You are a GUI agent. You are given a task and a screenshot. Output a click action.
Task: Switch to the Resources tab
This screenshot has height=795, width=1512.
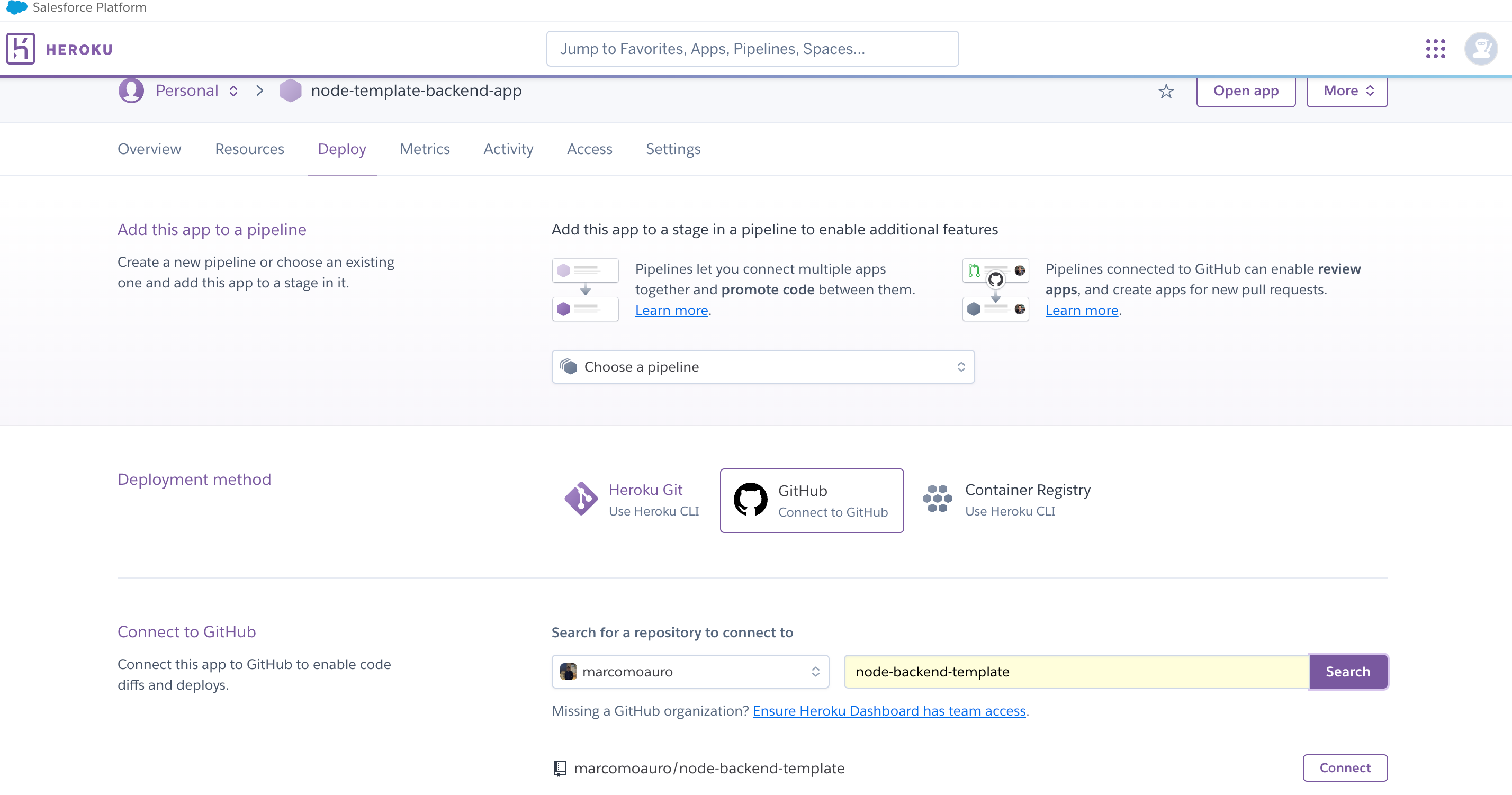point(249,150)
